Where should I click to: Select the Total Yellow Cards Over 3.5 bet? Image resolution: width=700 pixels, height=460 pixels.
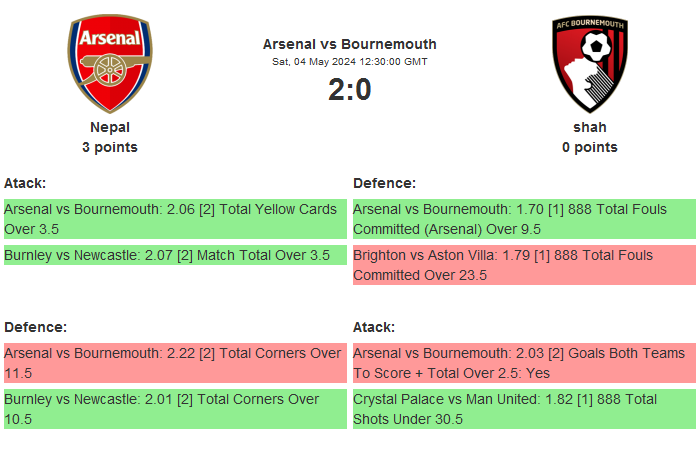coord(174,219)
